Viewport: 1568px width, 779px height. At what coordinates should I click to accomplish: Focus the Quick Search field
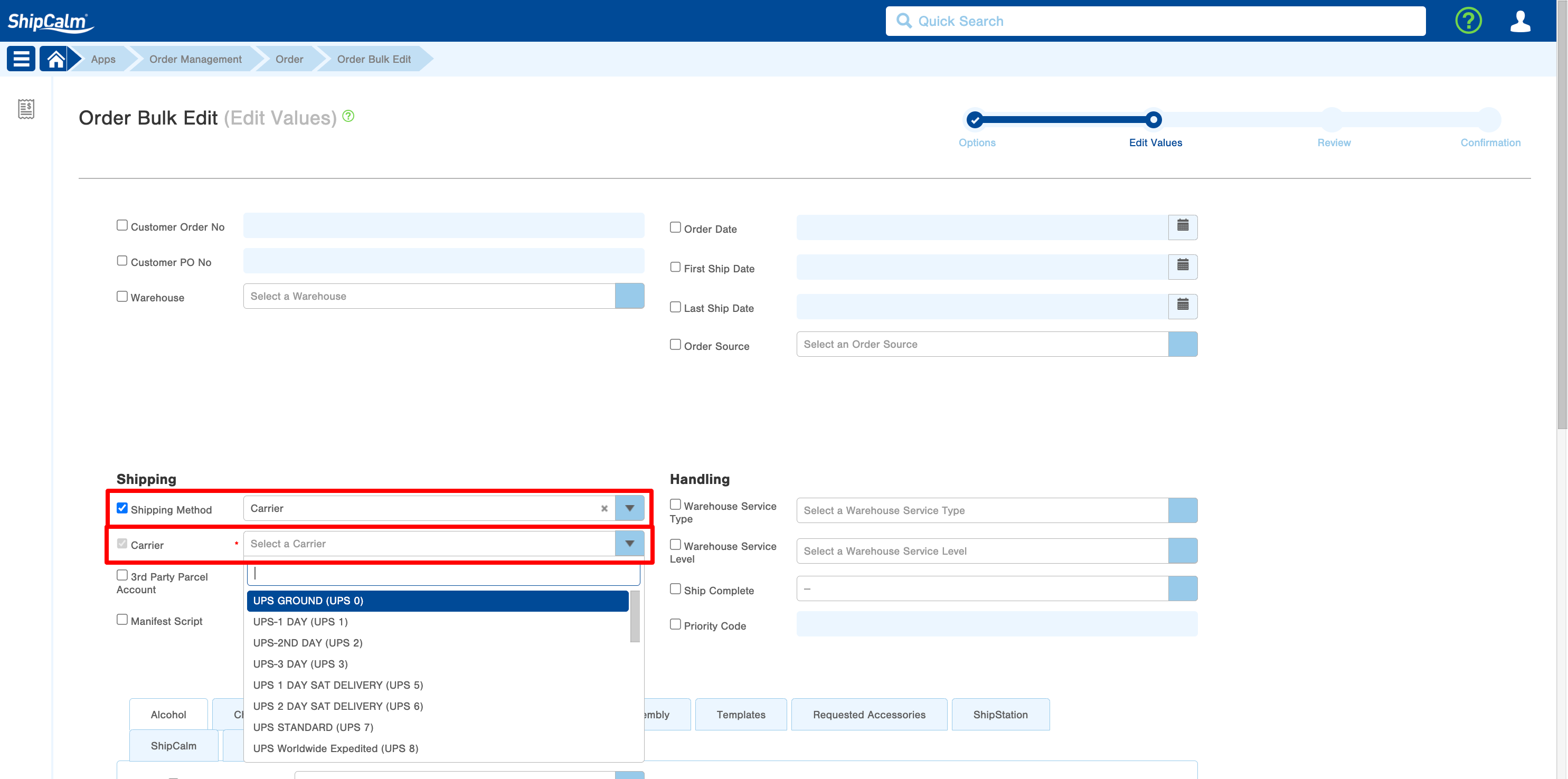(x=1155, y=21)
